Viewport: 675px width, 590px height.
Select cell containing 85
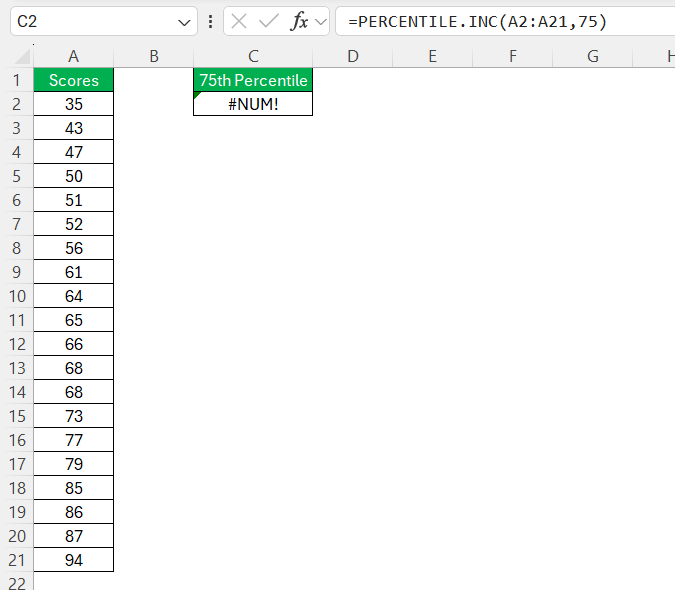pos(74,488)
